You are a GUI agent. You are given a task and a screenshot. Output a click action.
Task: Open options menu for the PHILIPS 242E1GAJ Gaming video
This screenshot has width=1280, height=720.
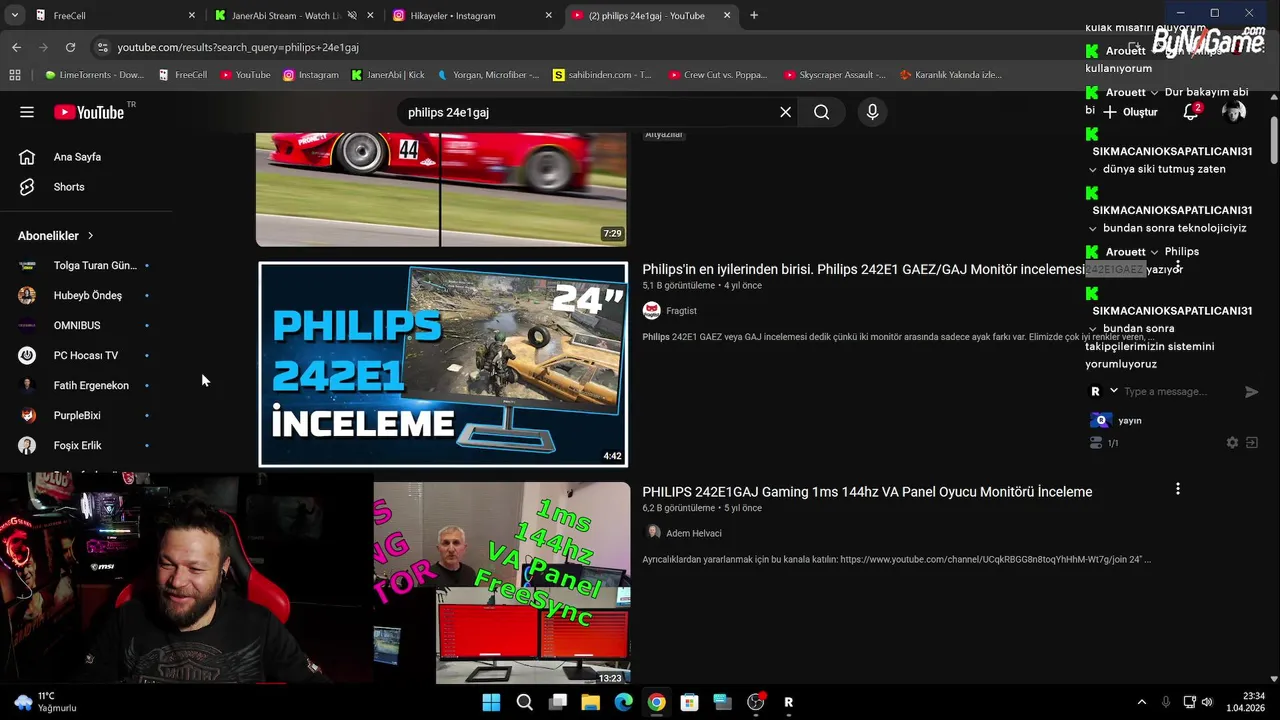[x=1177, y=489]
